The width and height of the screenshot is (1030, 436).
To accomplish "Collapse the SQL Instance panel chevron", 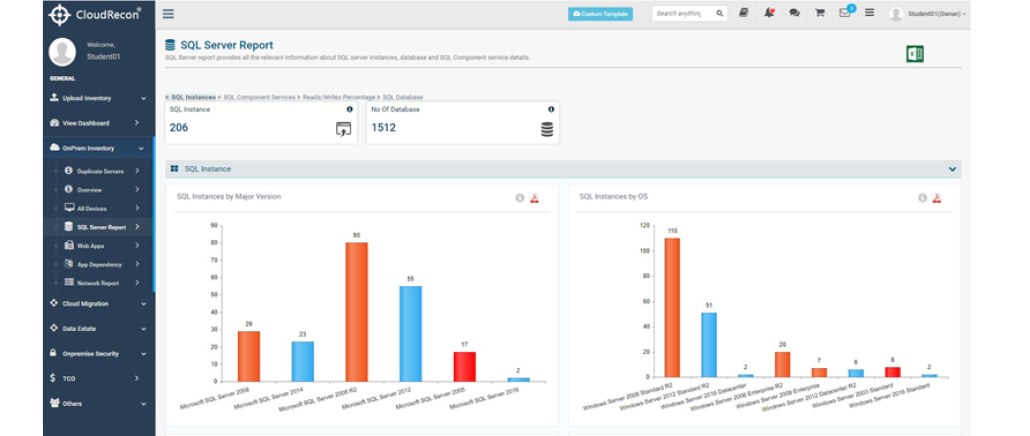I will pyautogui.click(x=952, y=169).
